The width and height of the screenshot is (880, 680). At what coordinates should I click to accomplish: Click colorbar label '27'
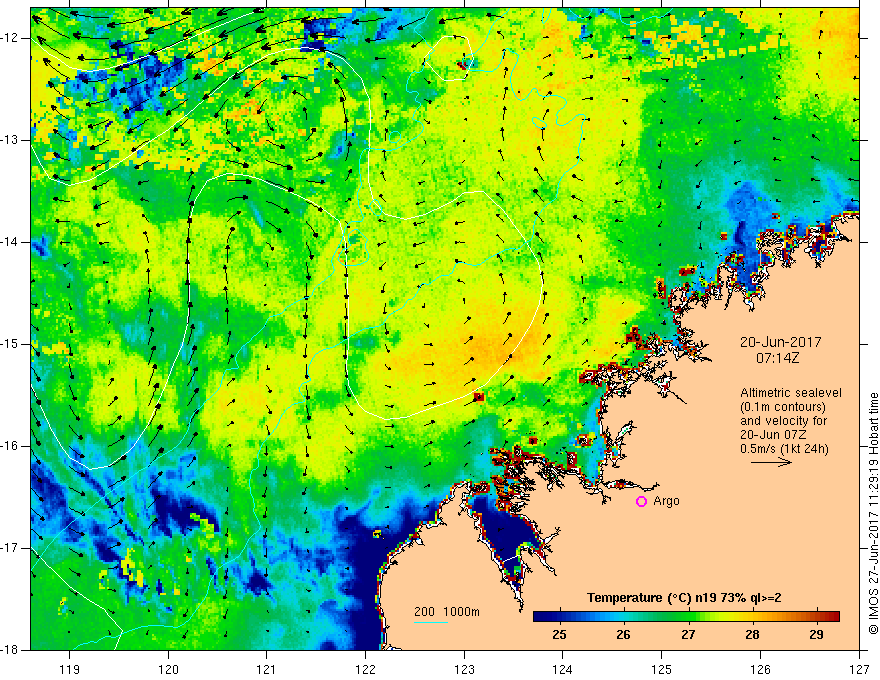688,635
